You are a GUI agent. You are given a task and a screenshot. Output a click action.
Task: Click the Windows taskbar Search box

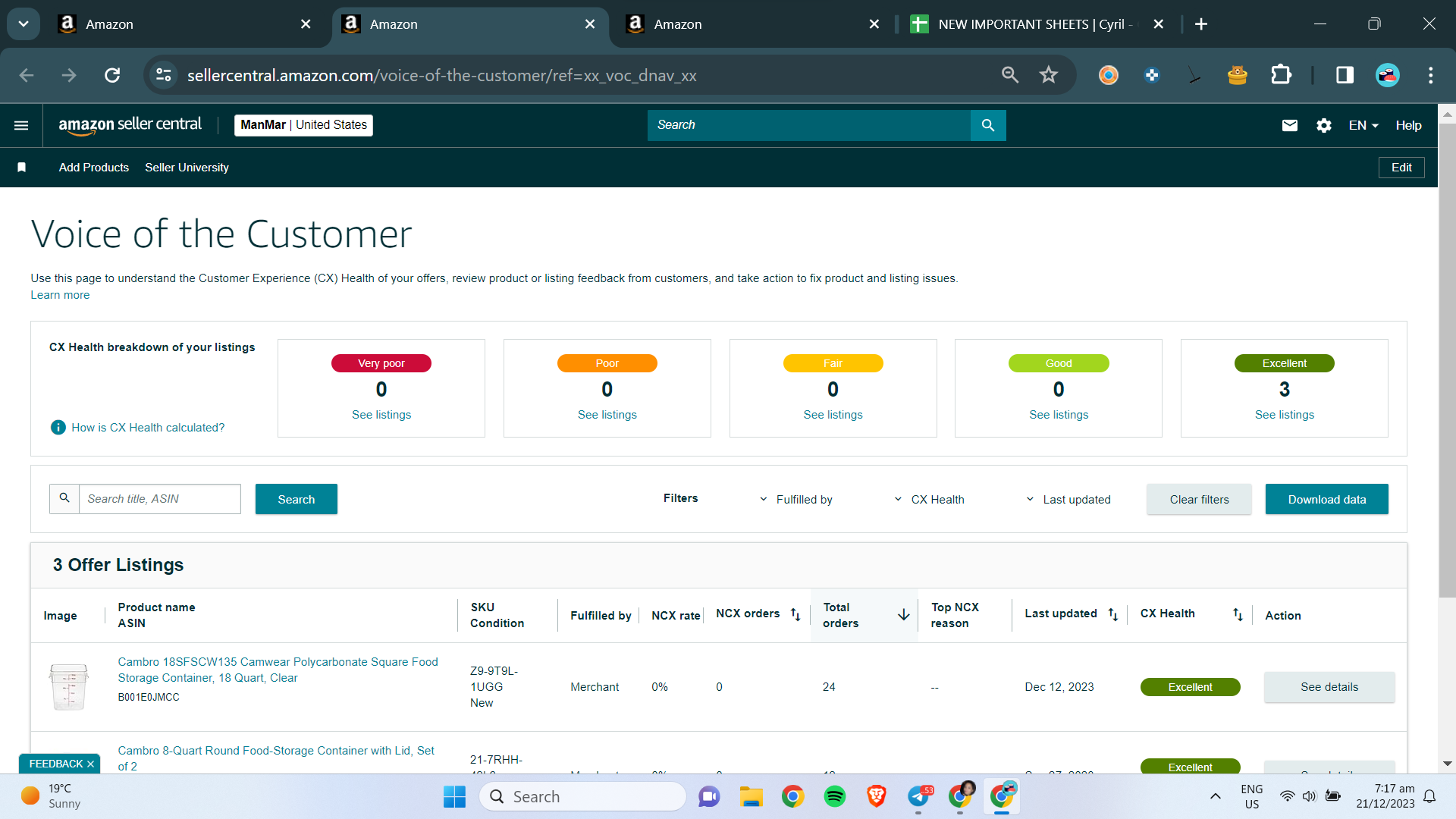coord(582,797)
